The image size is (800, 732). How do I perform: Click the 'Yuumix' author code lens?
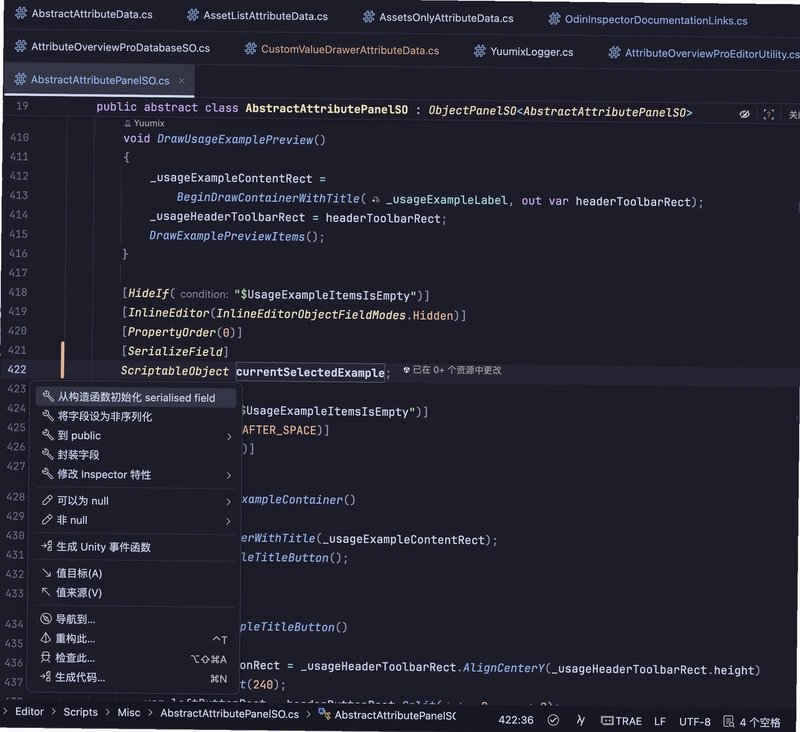coord(144,123)
